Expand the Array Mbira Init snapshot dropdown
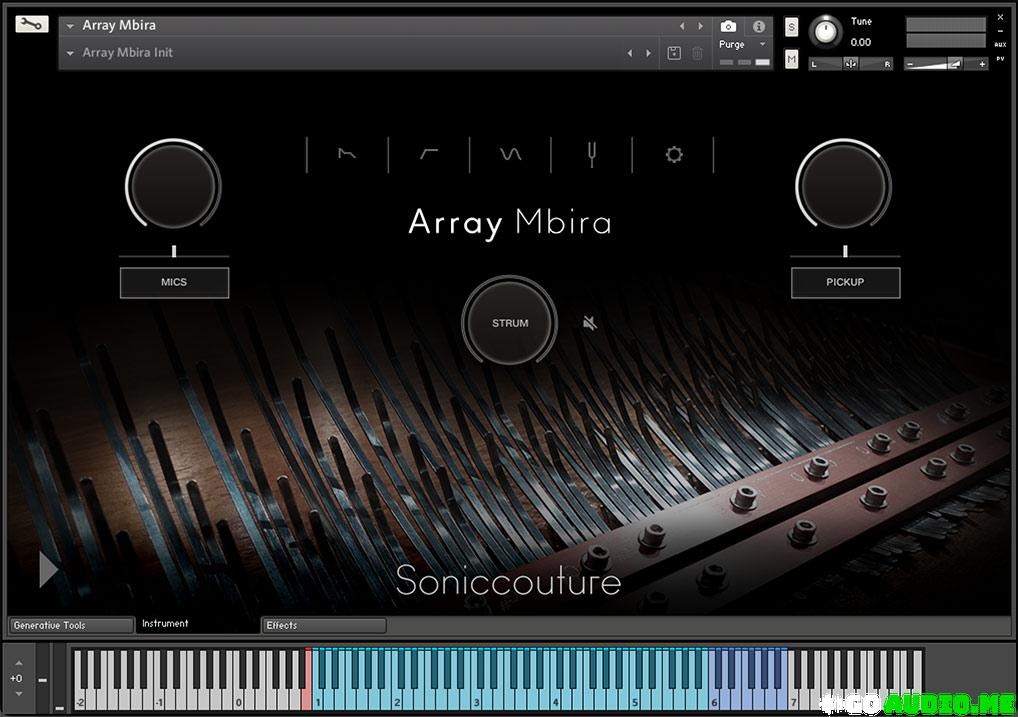Screen dimensions: 1018x717 71,53
